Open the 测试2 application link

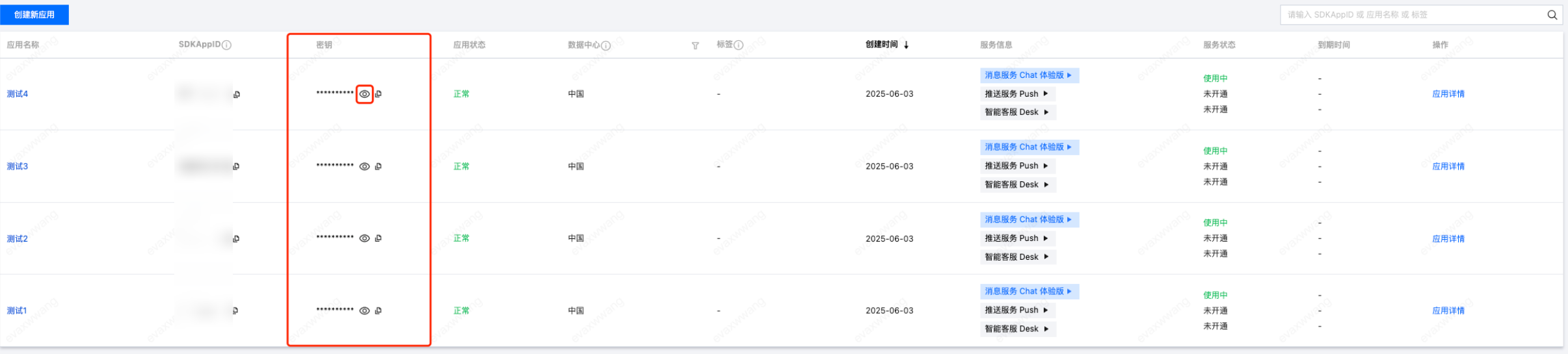18,239
